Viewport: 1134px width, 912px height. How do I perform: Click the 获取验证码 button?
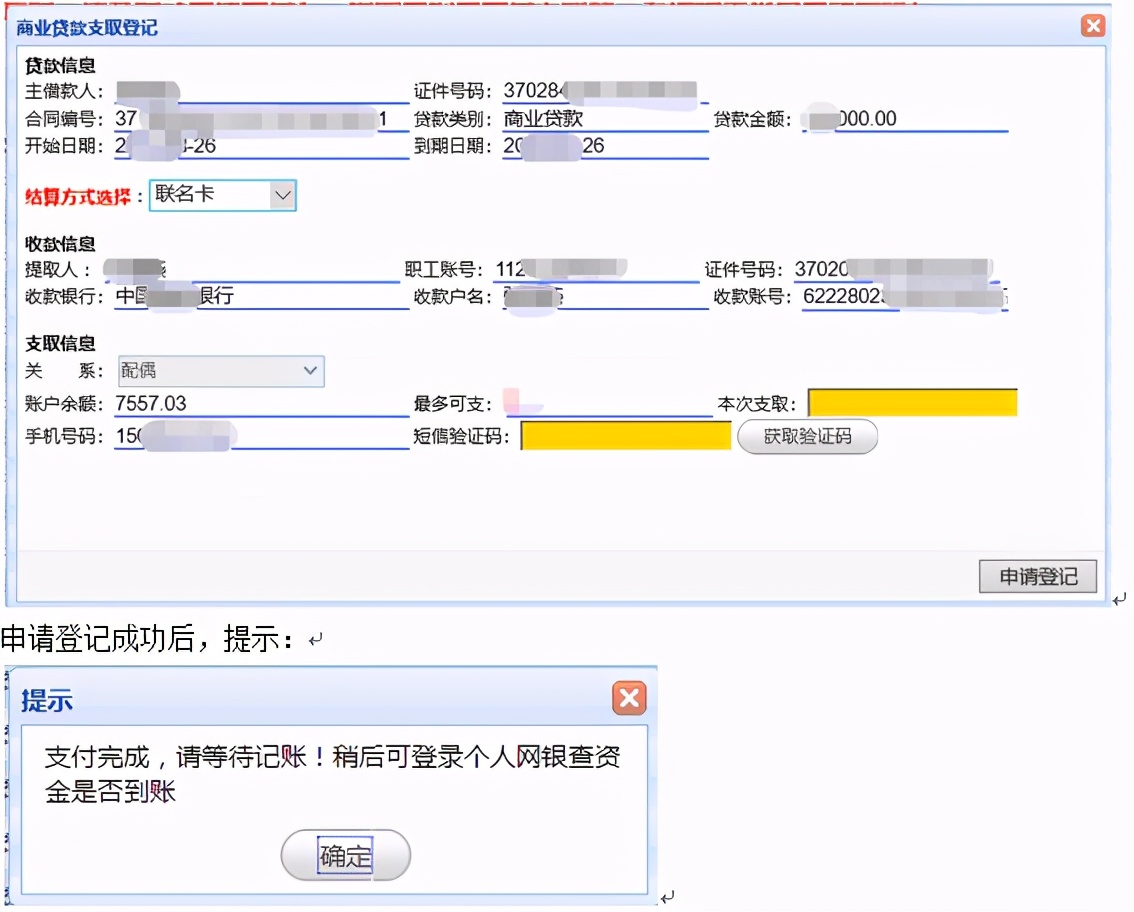click(807, 436)
